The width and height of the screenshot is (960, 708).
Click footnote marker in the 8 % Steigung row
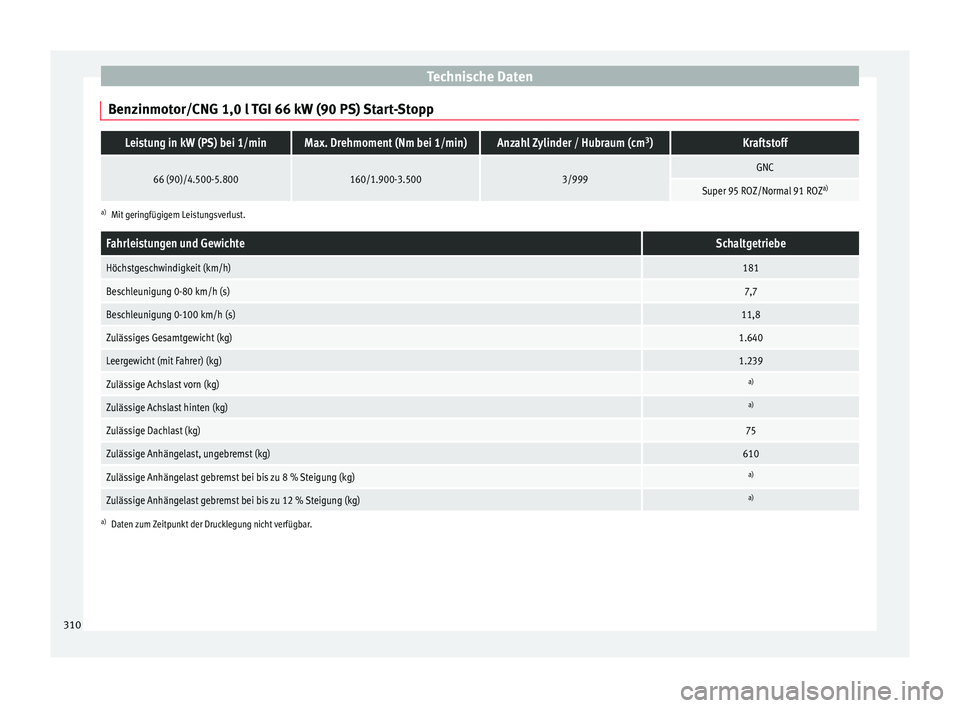pyautogui.click(x=751, y=475)
